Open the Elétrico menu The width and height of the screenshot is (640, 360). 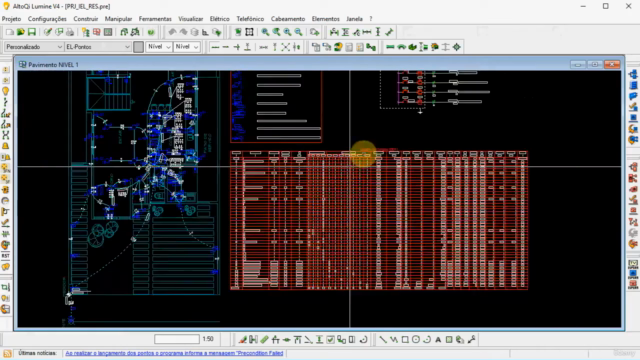pyautogui.click(x=220, y=19)
